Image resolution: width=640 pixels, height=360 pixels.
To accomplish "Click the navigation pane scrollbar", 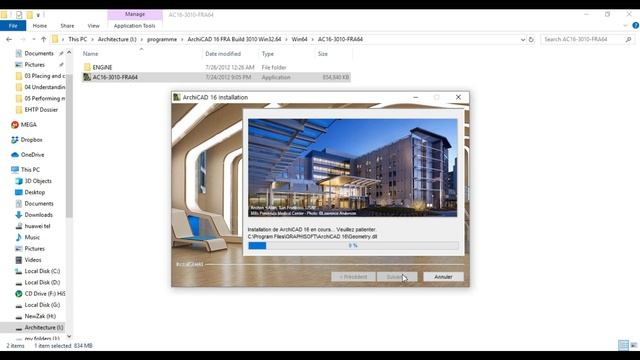I will point(69,146).
